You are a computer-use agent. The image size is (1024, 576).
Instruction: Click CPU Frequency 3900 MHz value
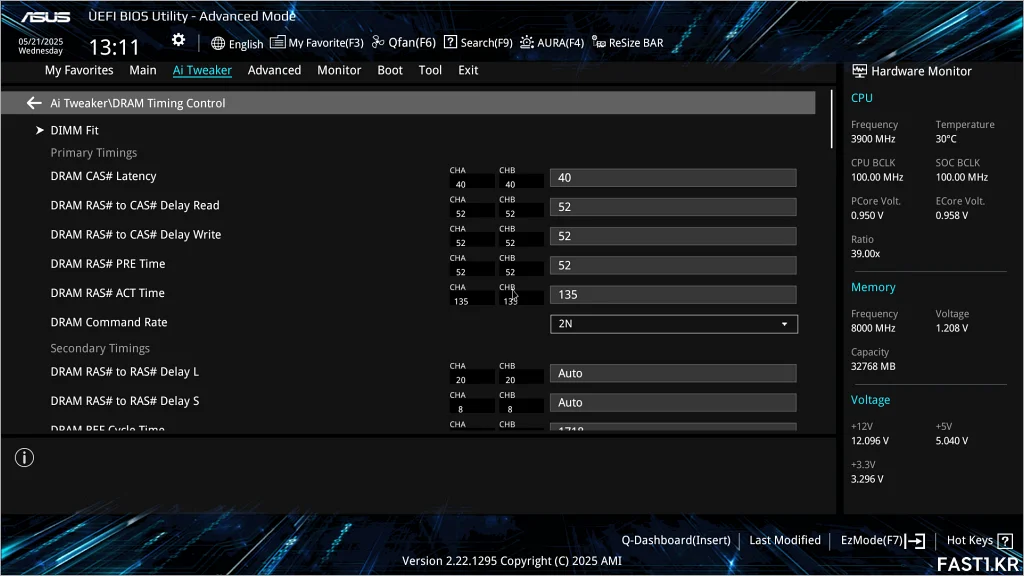872,139
